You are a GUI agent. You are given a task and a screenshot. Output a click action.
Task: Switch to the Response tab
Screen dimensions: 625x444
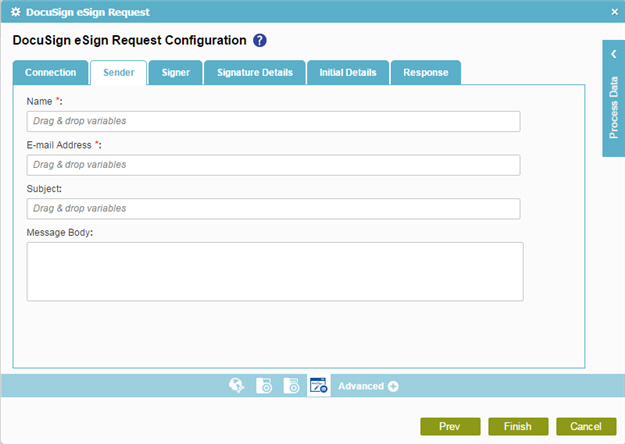pyautogui.click(x=426, y=73)
